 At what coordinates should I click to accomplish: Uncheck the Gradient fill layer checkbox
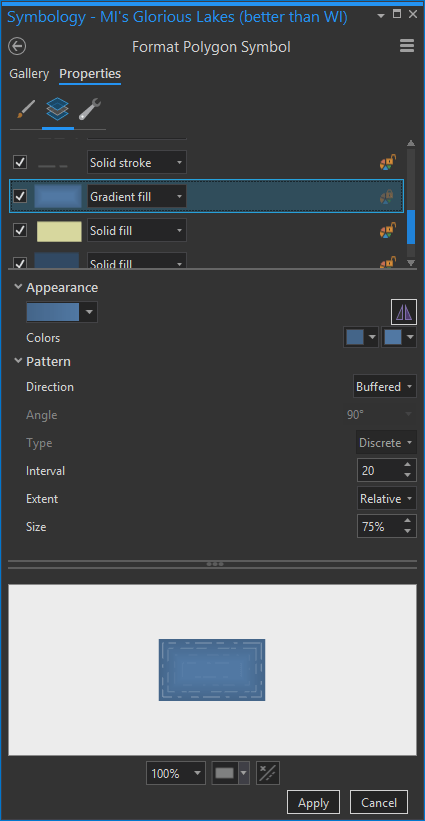pyautogui.click(x=20, y=196)
